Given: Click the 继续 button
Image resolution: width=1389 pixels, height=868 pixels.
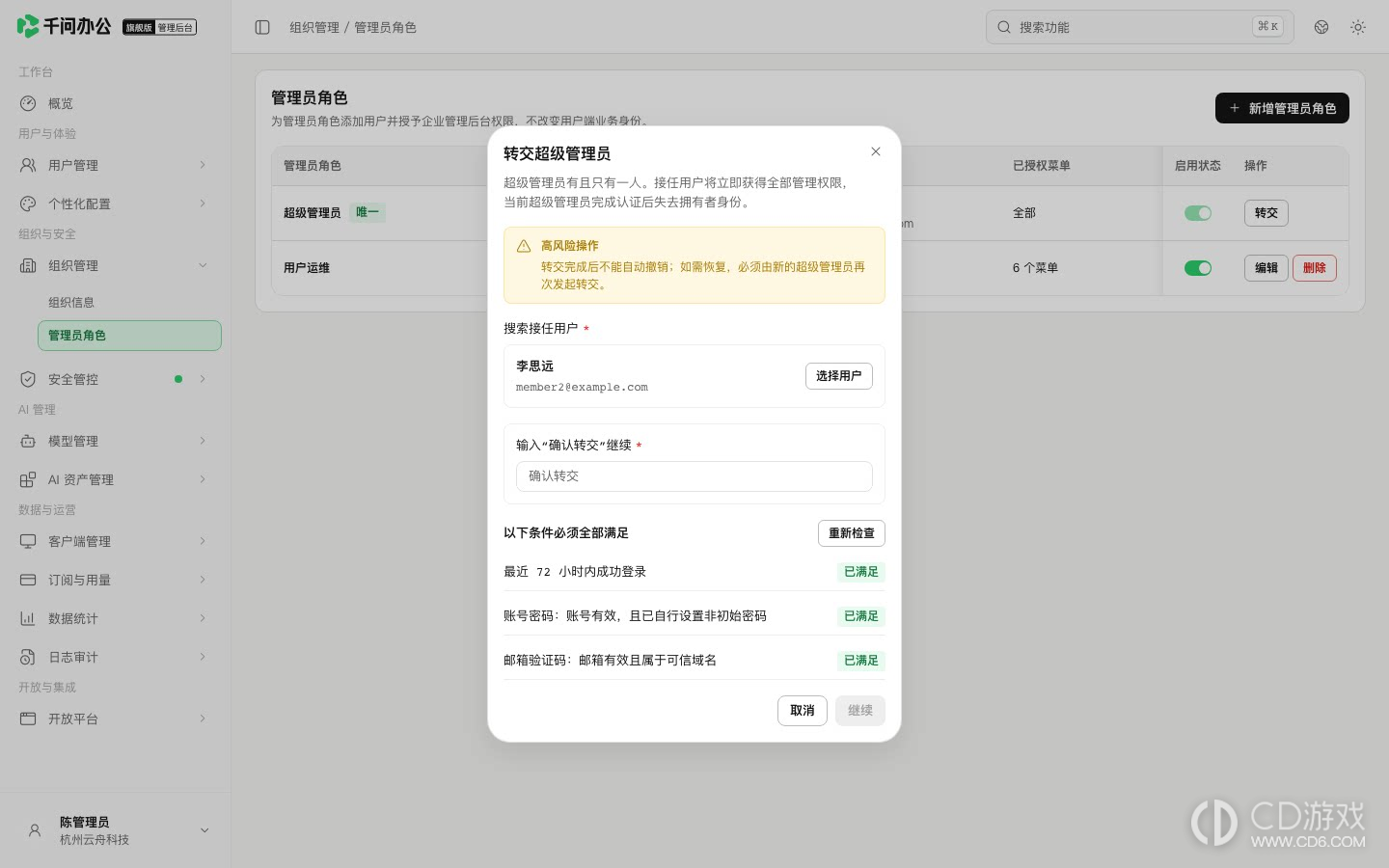Looking at the screenshot, I should pos(860,711).
